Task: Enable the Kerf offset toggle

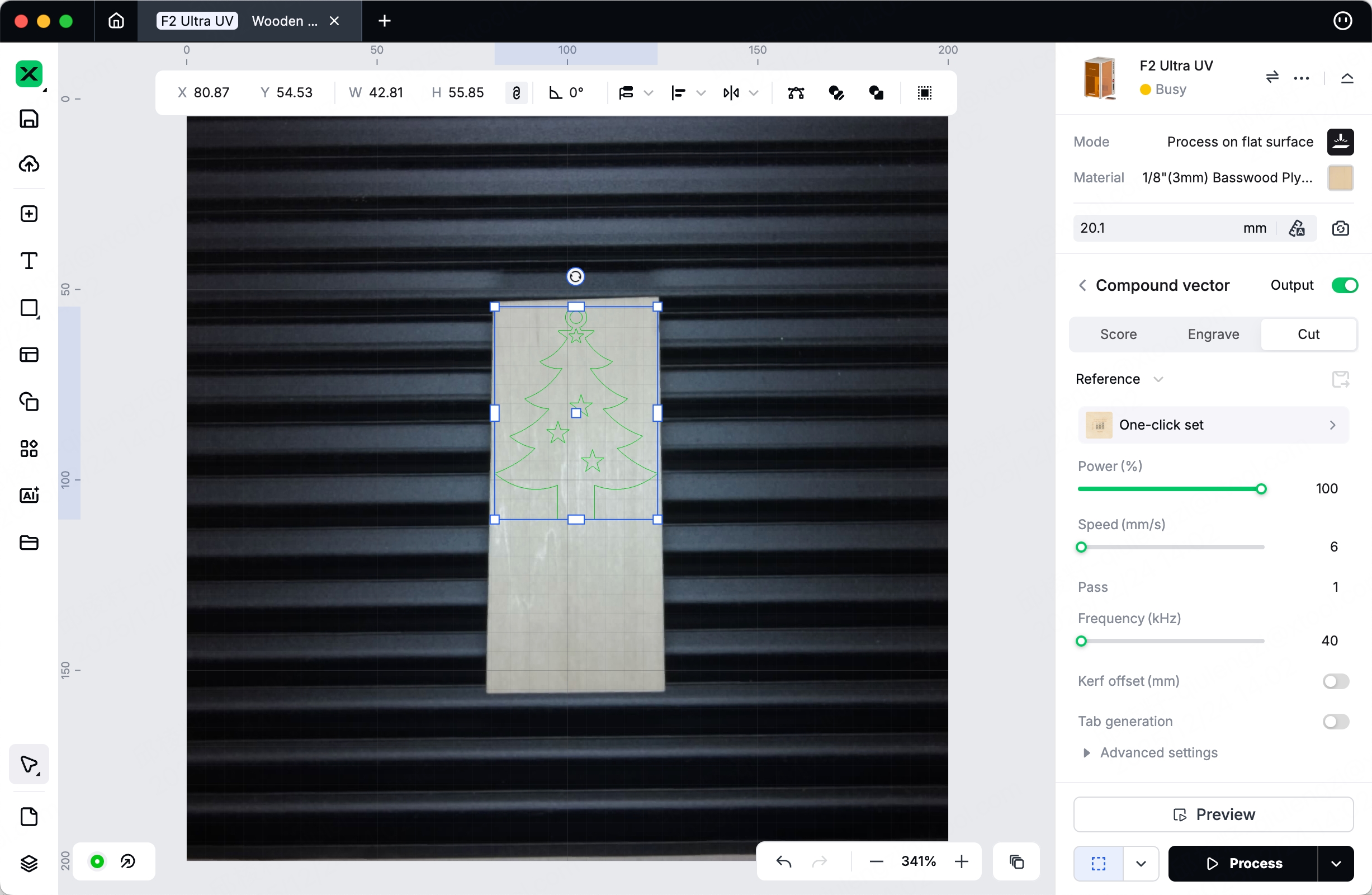Action: [1335, 681]
